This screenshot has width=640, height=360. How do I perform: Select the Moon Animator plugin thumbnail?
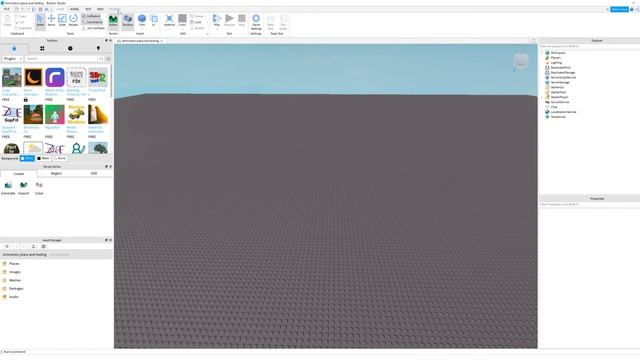coord(33,78)
